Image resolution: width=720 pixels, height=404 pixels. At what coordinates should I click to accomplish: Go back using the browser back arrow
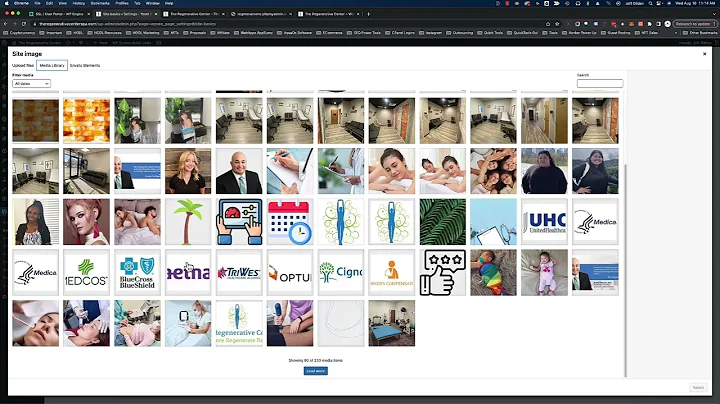[6, 24]
